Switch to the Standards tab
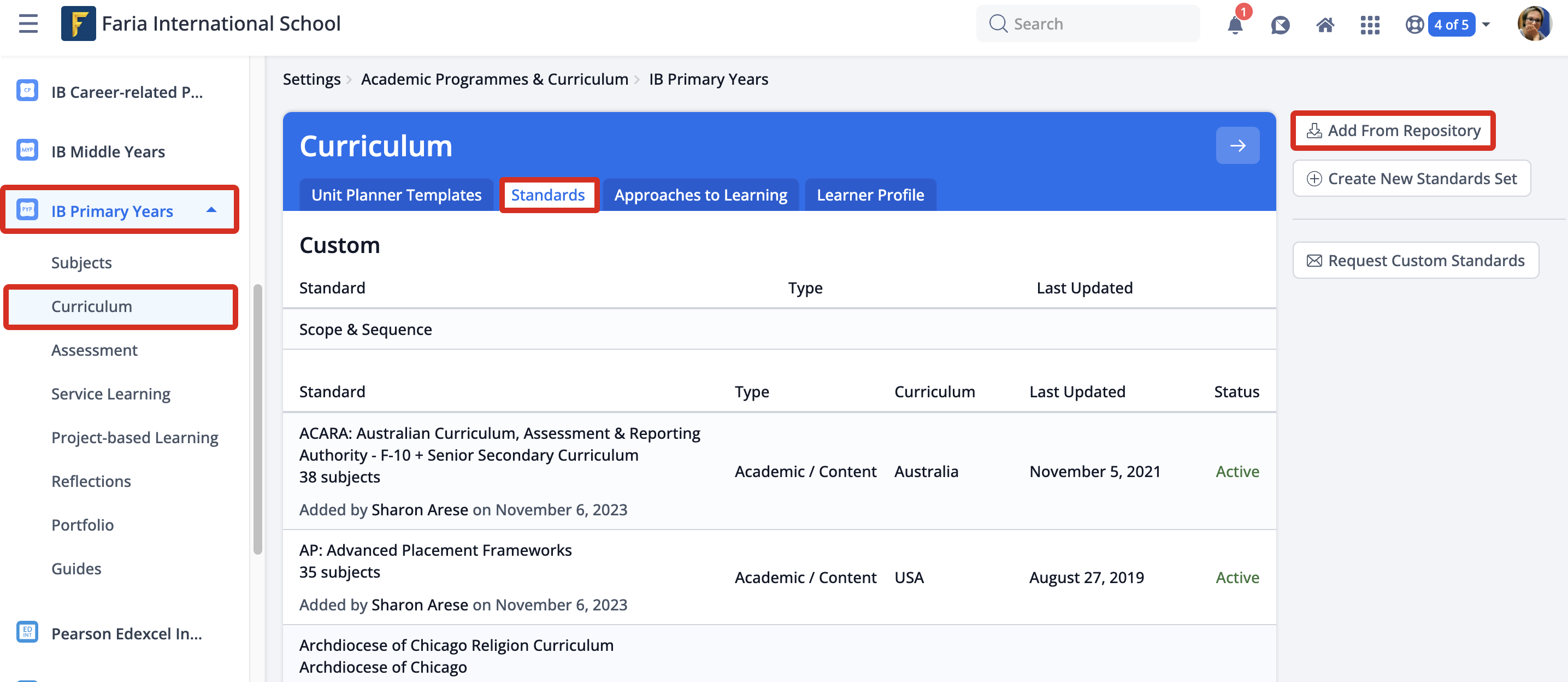 pyautogui.click(x=548, y=195)
